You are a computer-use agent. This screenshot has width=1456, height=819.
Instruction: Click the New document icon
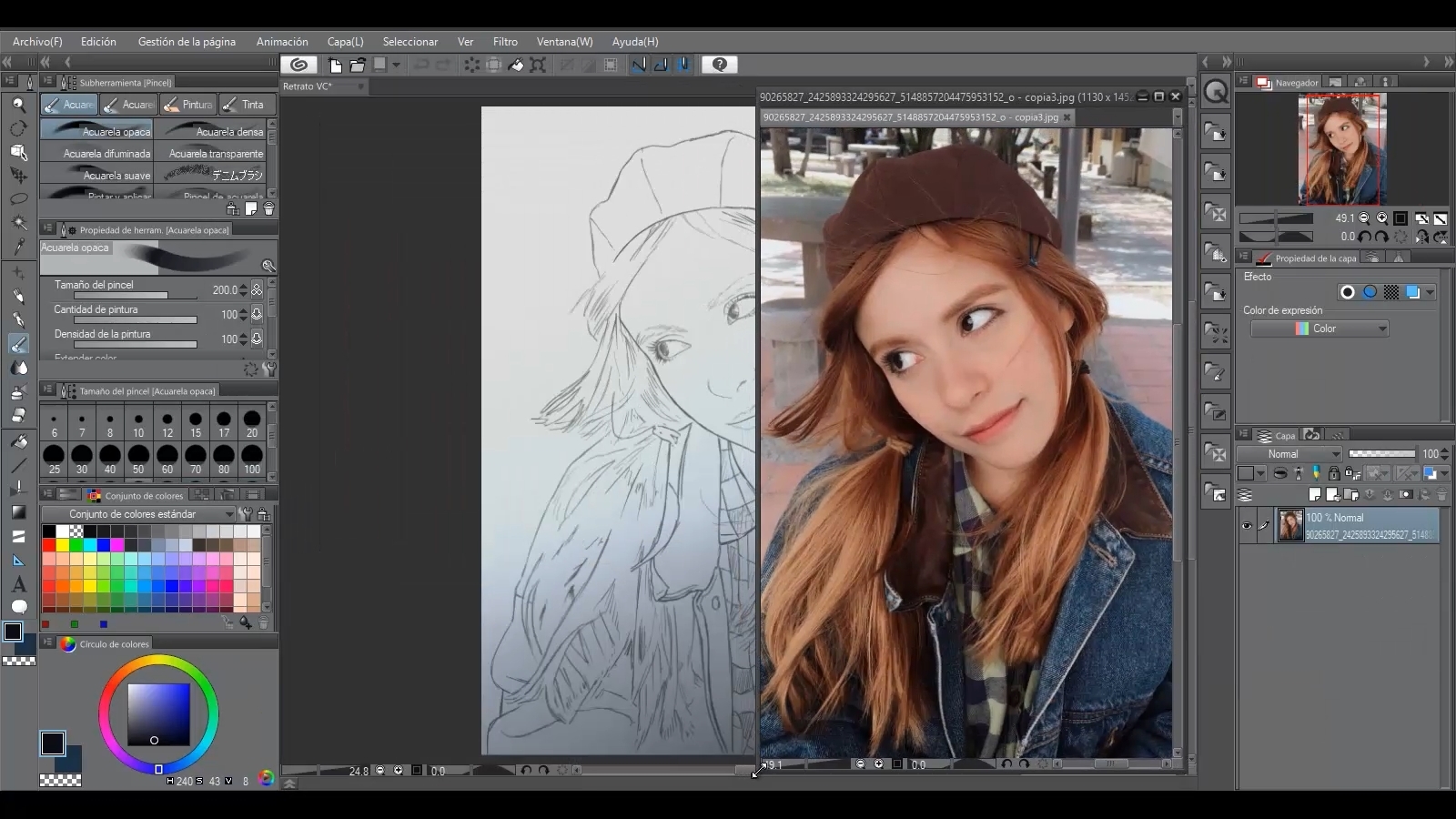(335, 65)
